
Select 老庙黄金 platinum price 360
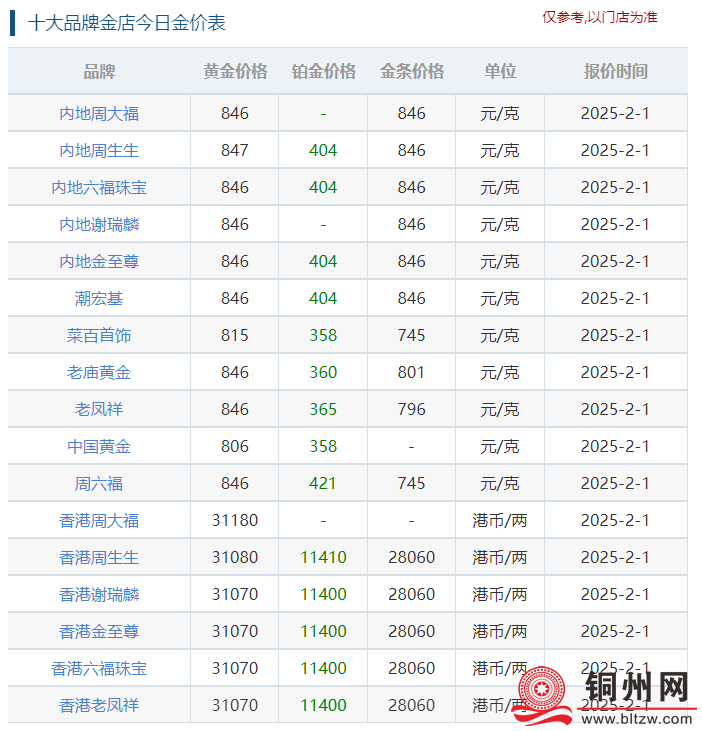[323, 372]
